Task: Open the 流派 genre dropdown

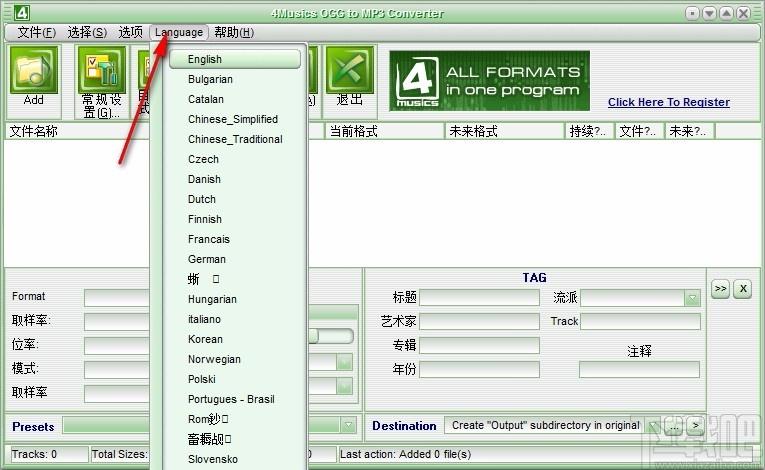Action: click(692, 298)
